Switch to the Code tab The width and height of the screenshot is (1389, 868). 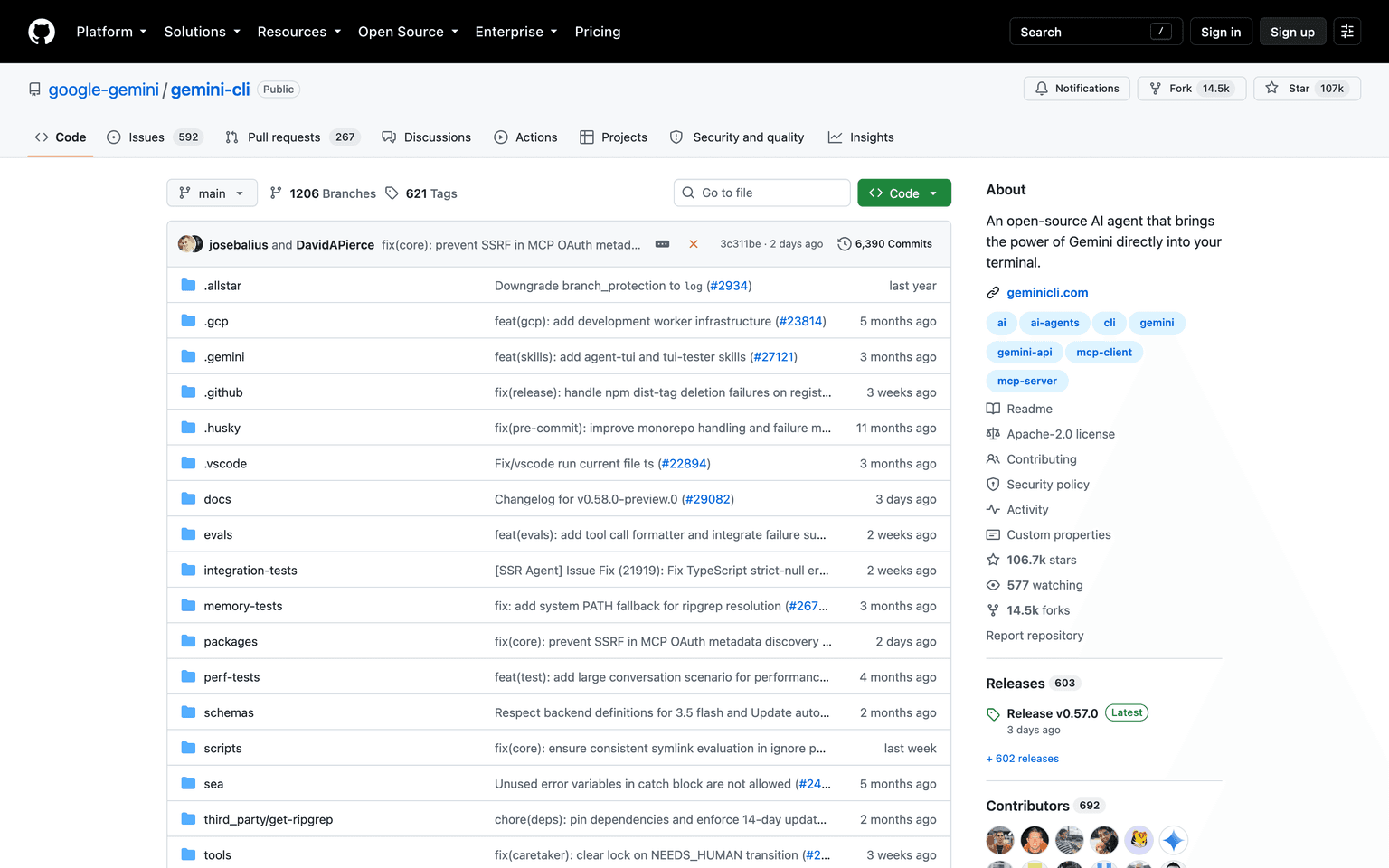pyautogui.click(x=61, y=137)
